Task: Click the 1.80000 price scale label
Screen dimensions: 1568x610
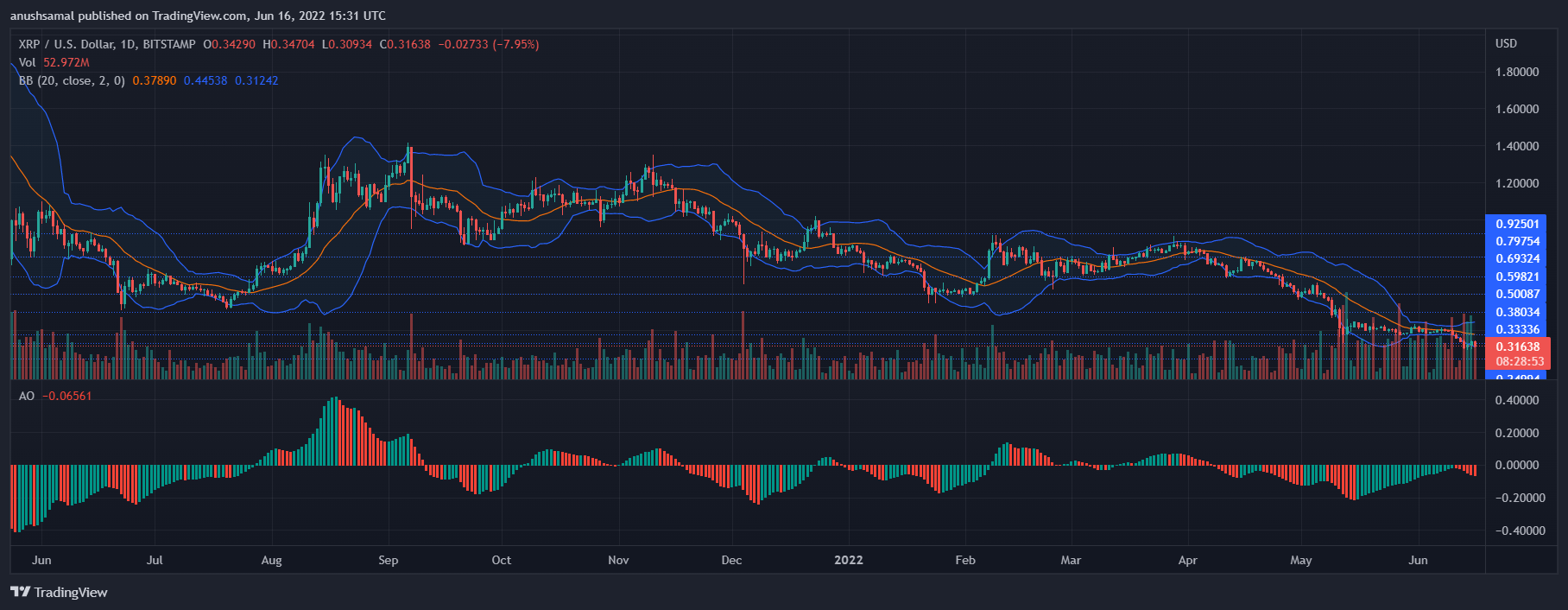Action: (1516, 72)
